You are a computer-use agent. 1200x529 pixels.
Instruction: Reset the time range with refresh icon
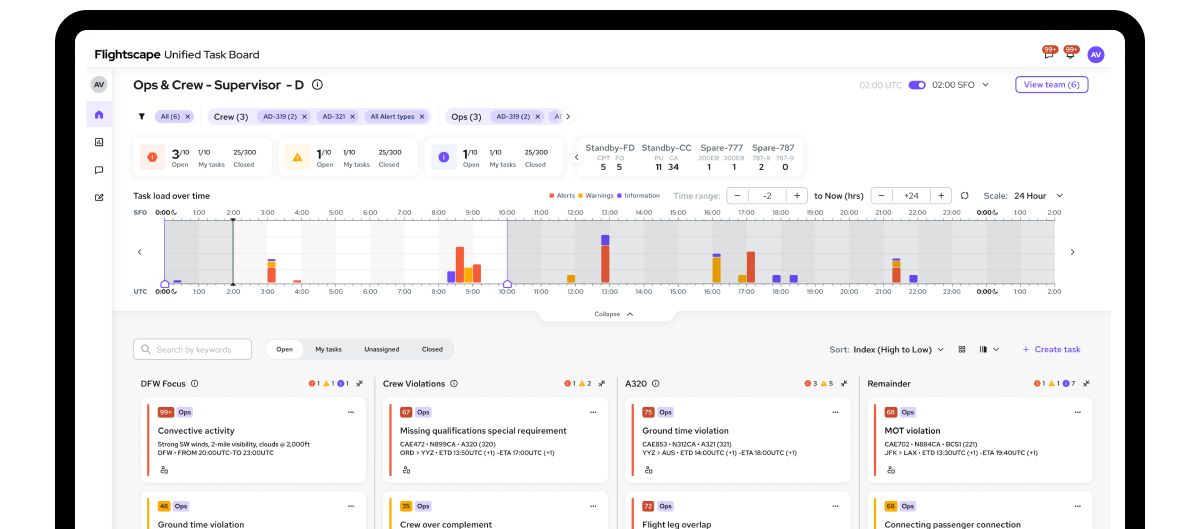965,196
